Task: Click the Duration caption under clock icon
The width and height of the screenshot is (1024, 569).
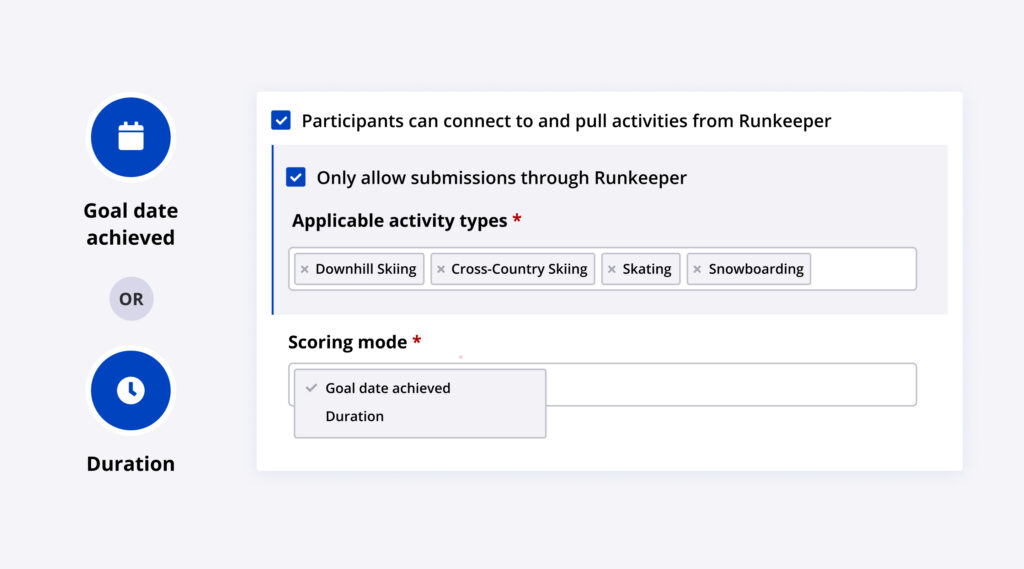Action: [131, 464]
